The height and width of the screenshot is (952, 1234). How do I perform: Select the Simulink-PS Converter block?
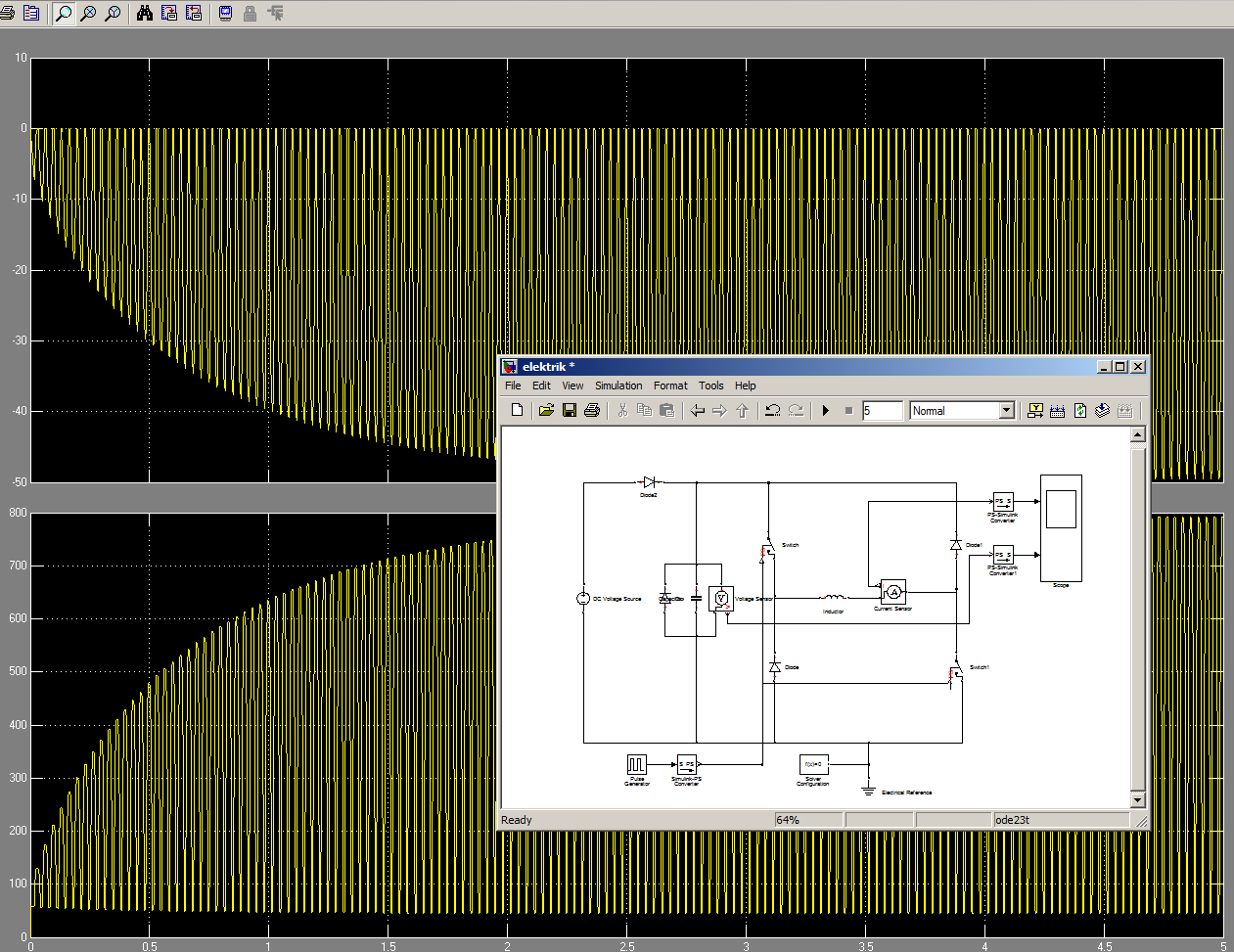click(687, 764)
